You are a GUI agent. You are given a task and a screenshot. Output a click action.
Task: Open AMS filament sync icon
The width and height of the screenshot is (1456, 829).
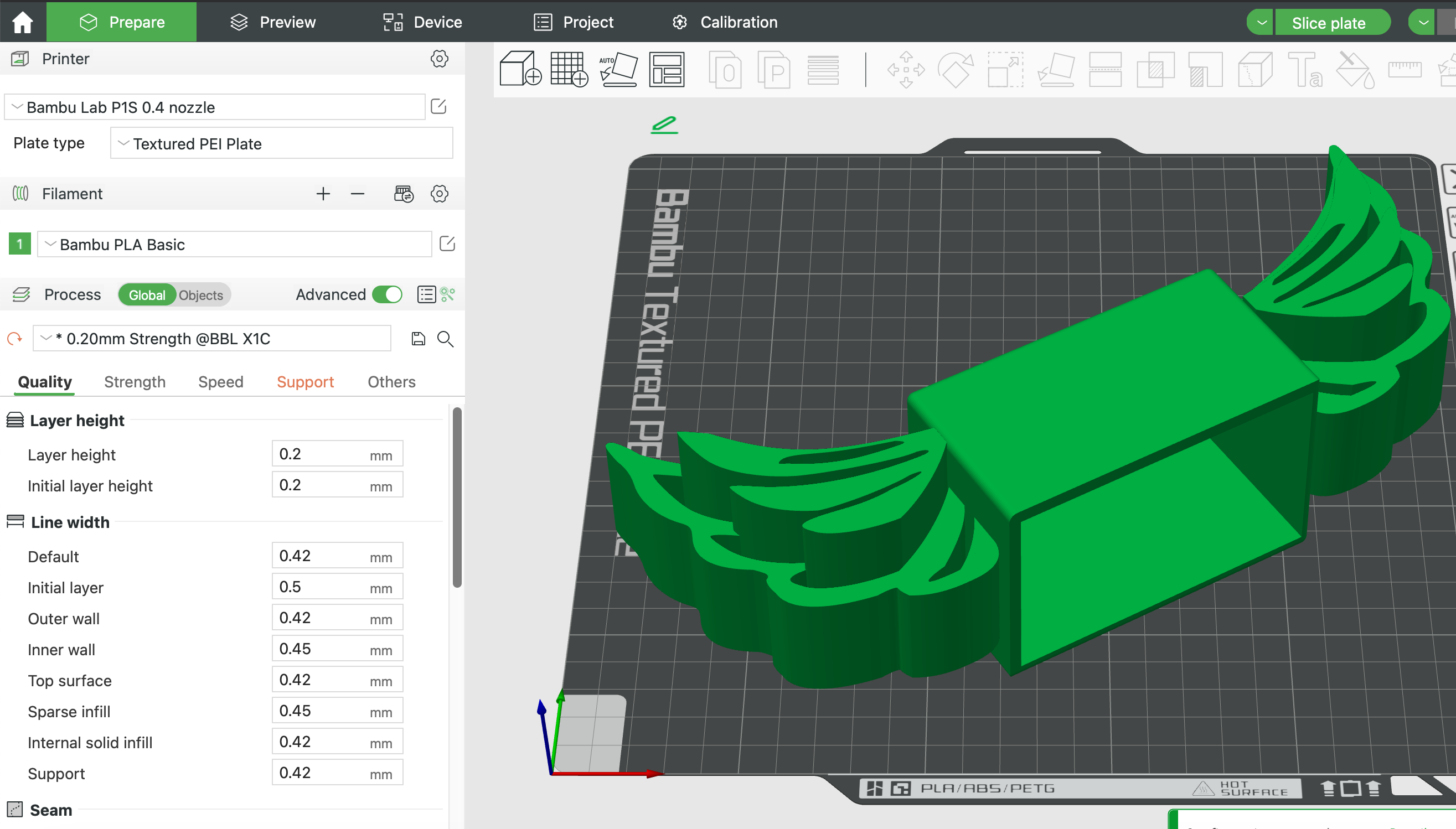(404, 194)
